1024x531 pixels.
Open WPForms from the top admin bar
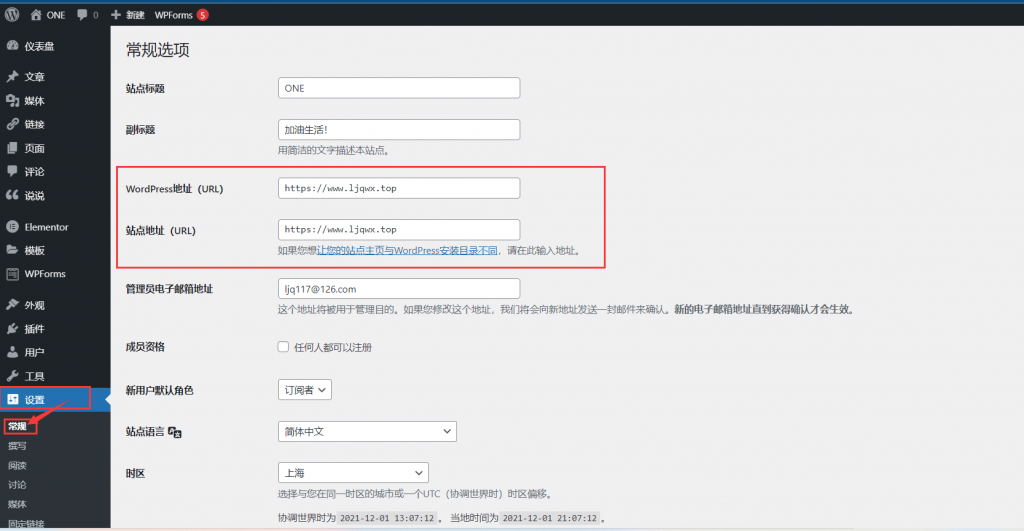click(173, 15)
